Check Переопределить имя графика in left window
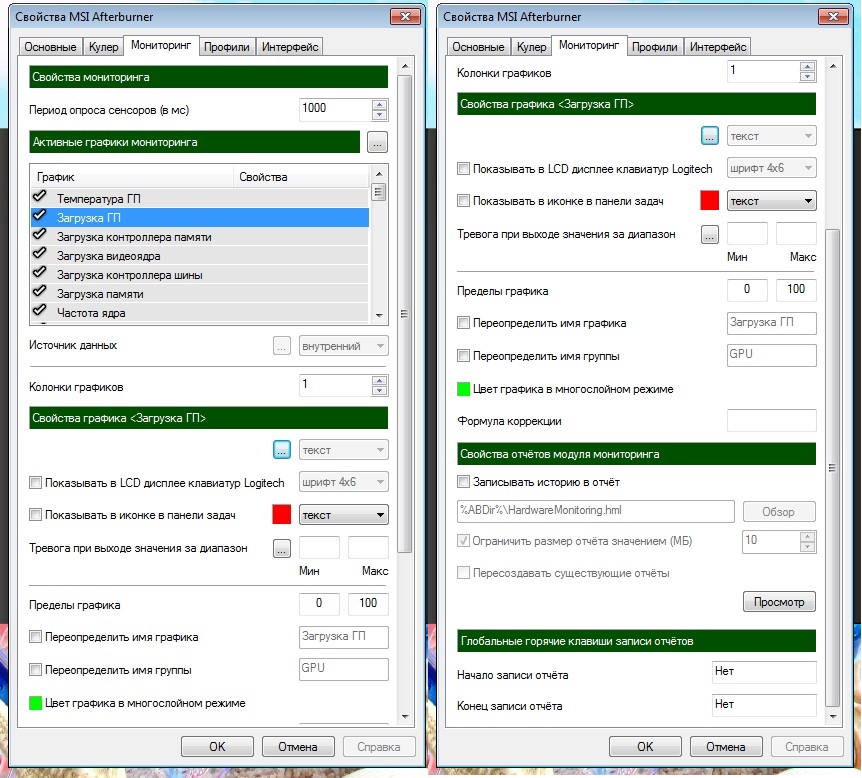The width and height of the screenshot is (862, 778). pos(35,637)
